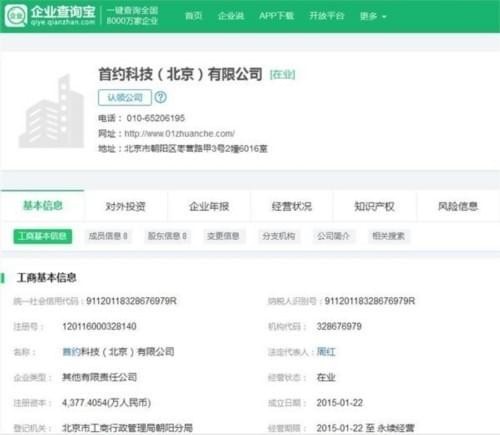This screenshot has width=500, height=435.
Task: Click the 在业 status tag beside title
Action: click(283, 74)
